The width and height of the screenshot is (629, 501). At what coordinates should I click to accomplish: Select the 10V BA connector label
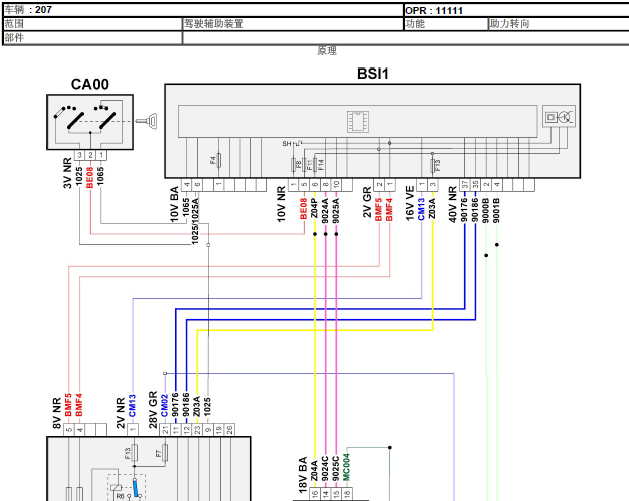click(174, 204)
